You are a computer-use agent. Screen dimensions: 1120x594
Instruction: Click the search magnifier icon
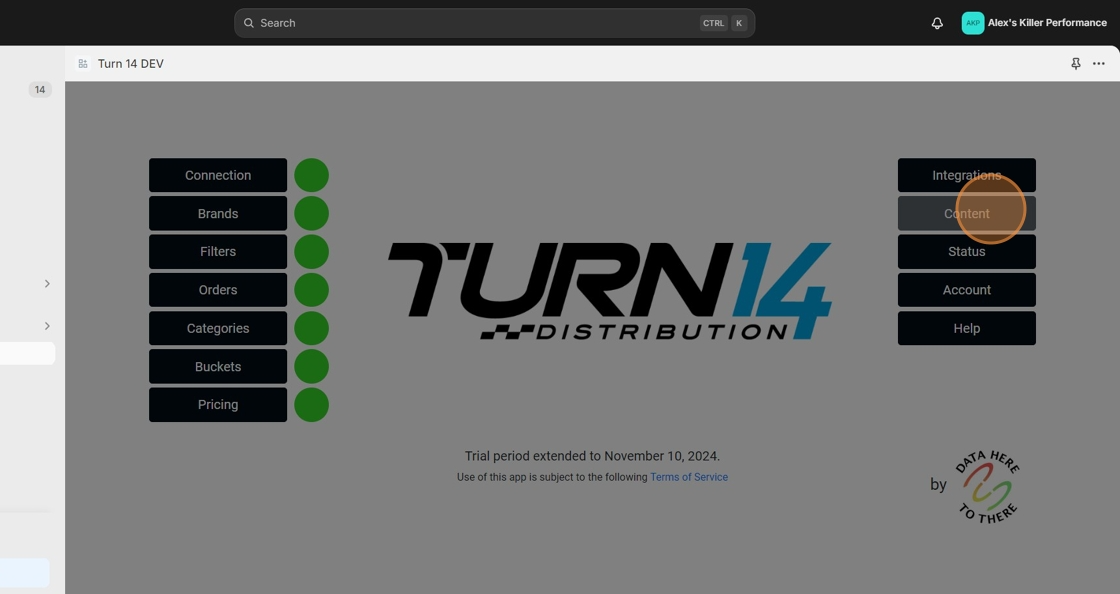(x=249, y=23)
